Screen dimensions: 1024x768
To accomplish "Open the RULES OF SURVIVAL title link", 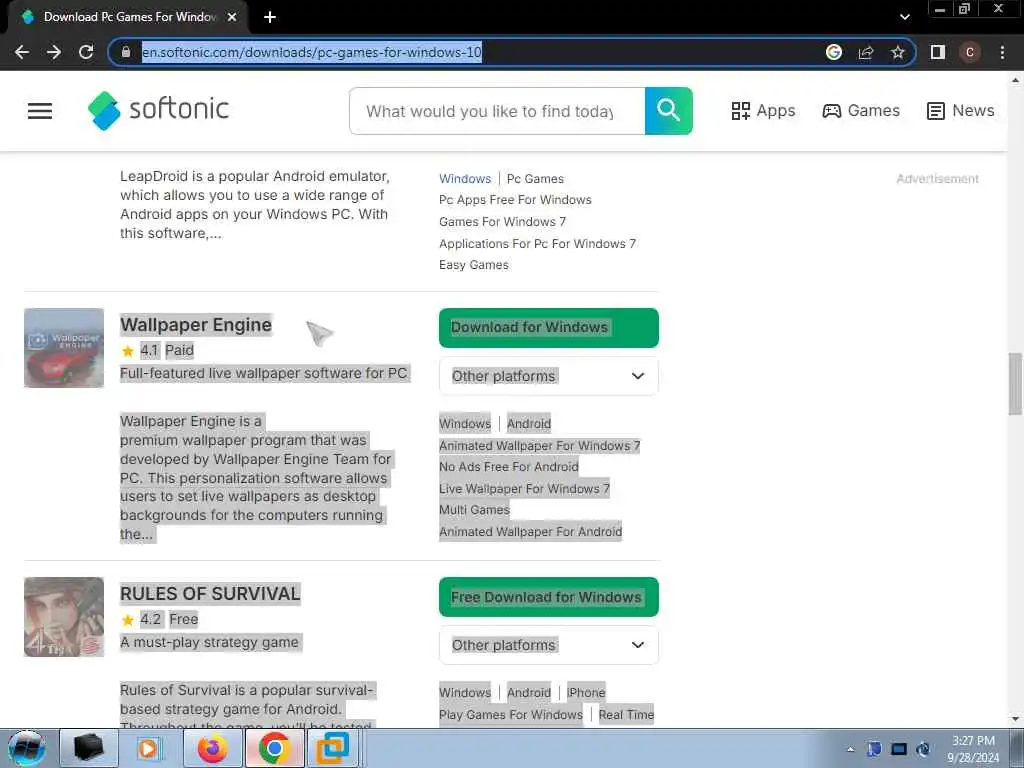I will (x=210, y=594).
